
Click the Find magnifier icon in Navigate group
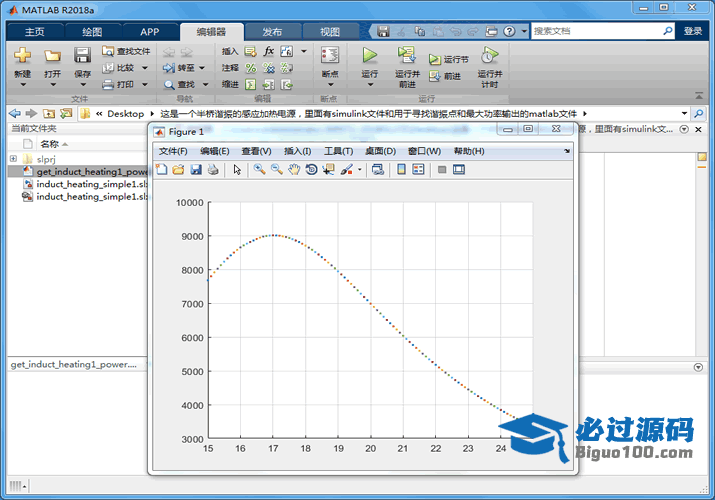coord(169,84)
